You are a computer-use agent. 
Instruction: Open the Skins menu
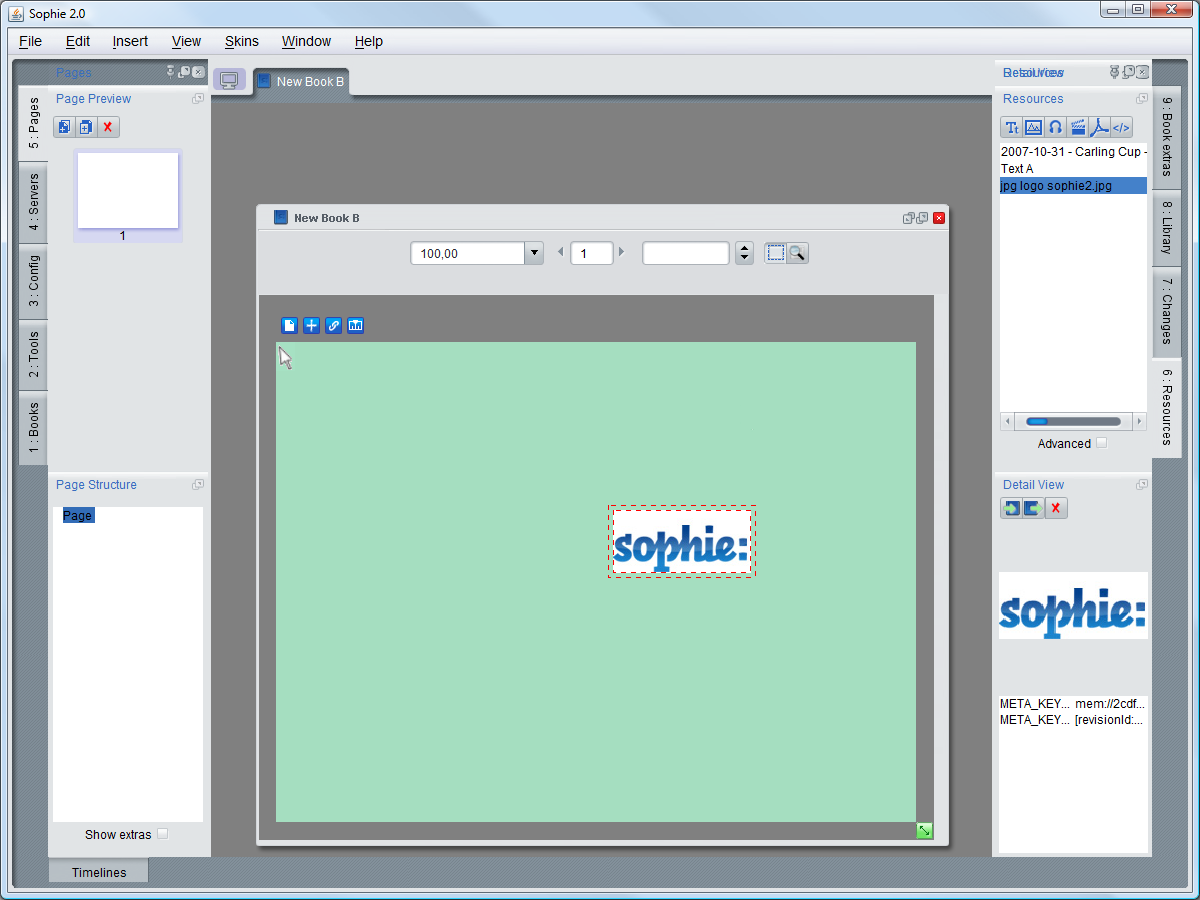tap(241, 41)
